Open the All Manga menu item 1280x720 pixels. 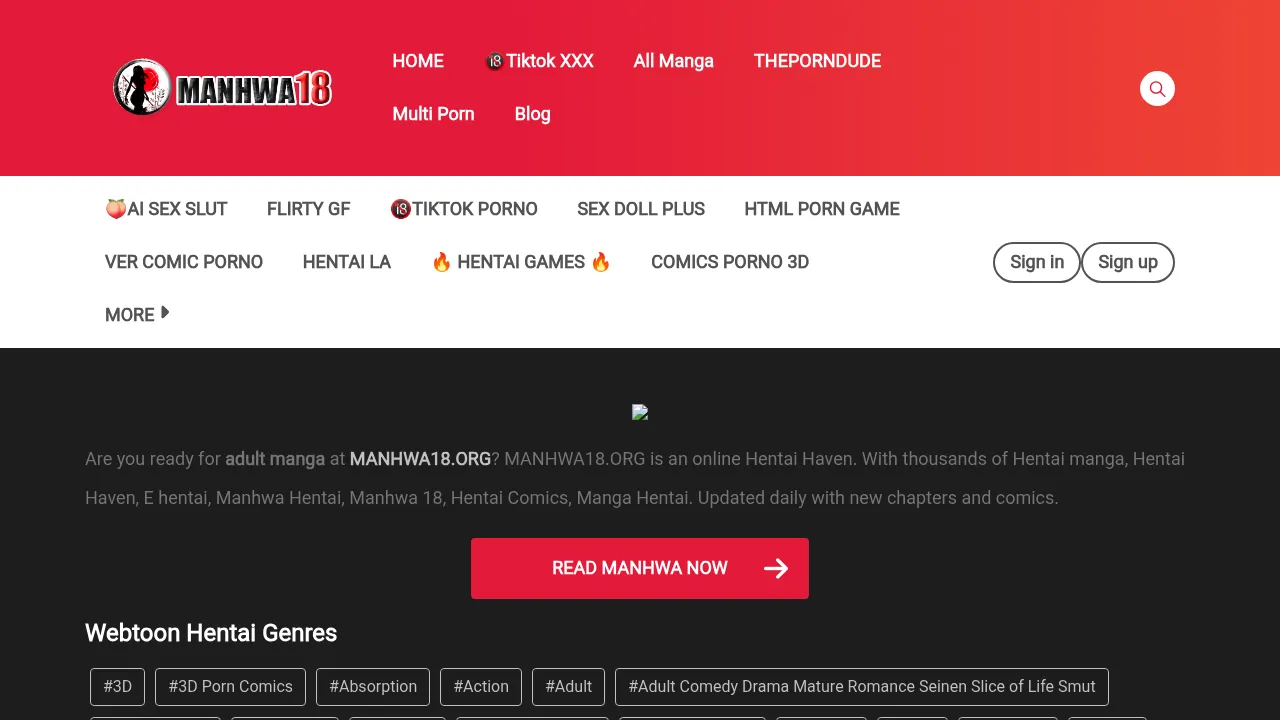click(673, 61)
